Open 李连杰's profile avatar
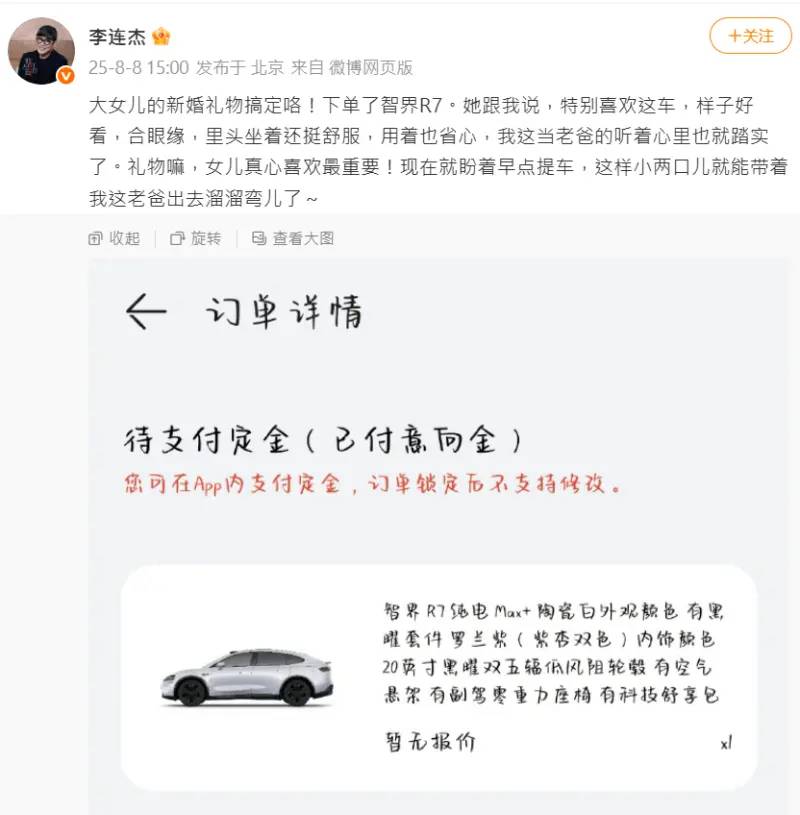The image size is (800, 815). [41, 51]
